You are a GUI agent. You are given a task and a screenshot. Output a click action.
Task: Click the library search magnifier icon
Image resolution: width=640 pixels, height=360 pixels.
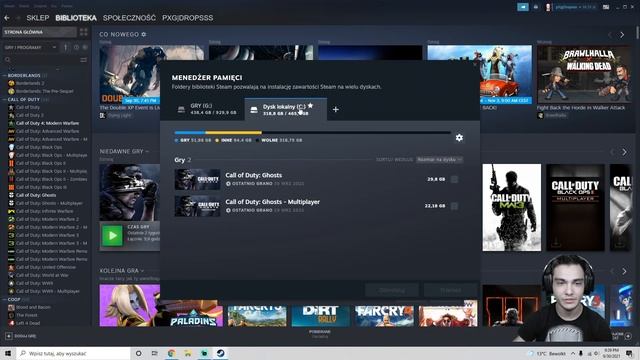[x=7, y=60]
